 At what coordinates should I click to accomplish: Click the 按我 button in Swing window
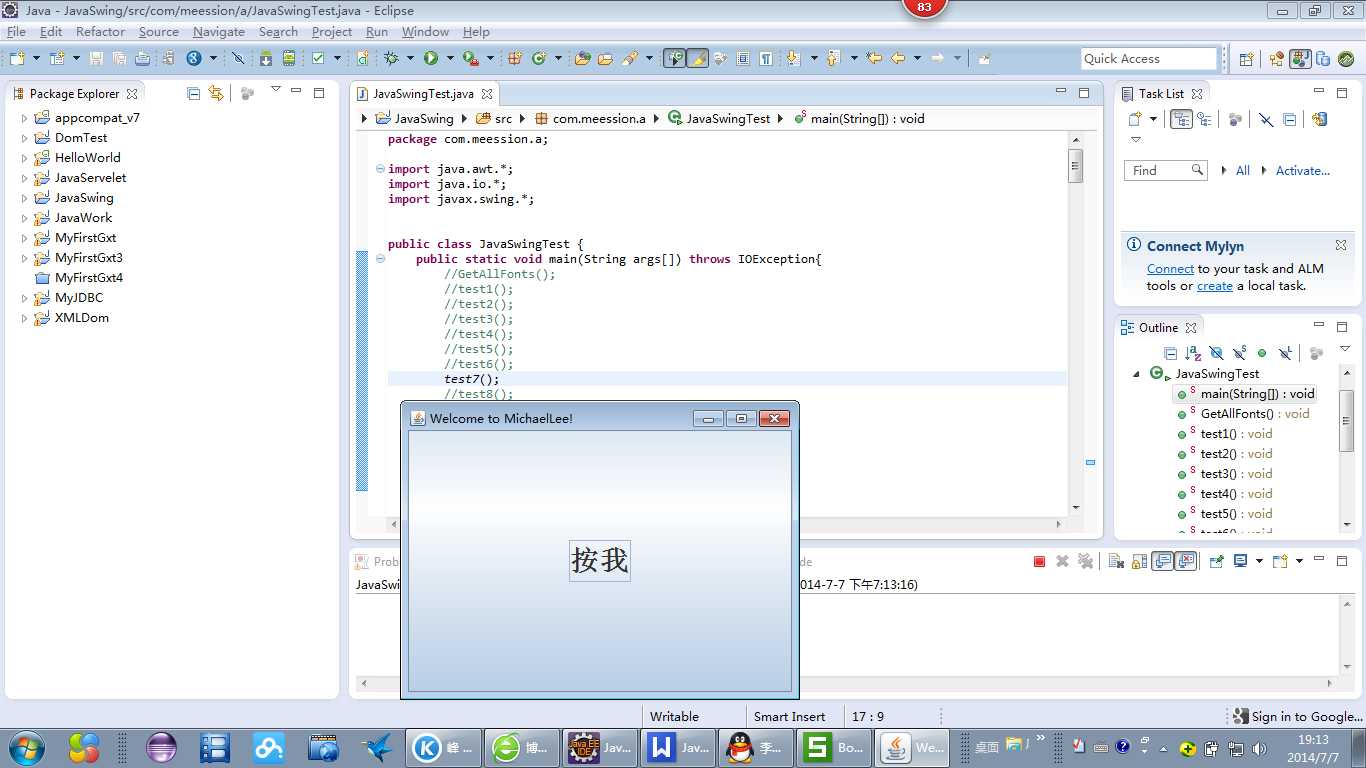[x=600, y=561]
